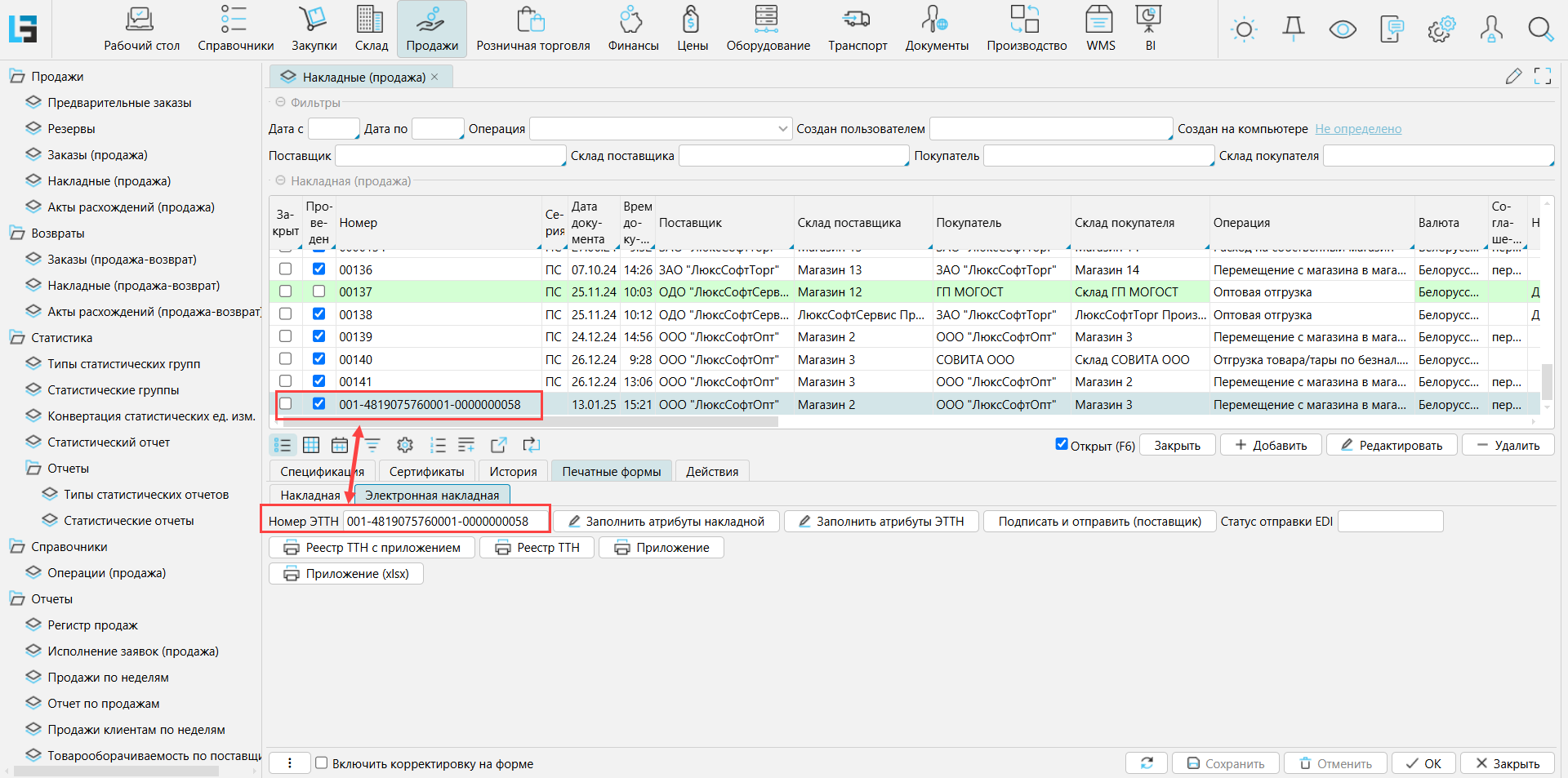Switch to the 'Сертификаты' tab

[x=426, y=471]
